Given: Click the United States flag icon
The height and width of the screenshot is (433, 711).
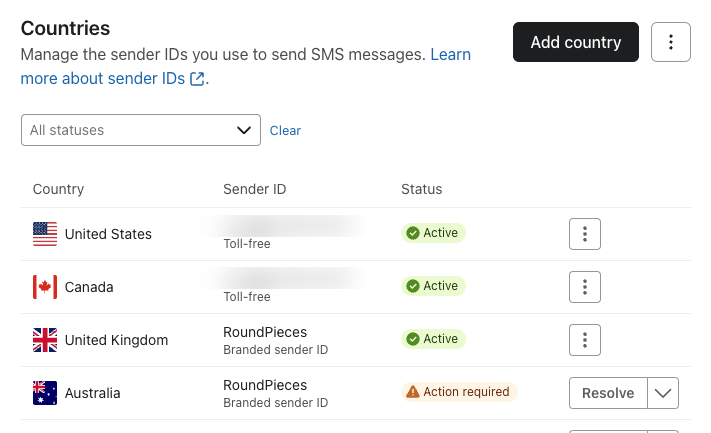Looking at the screenshot, I should pyautogui.click(x=45, y=234).
